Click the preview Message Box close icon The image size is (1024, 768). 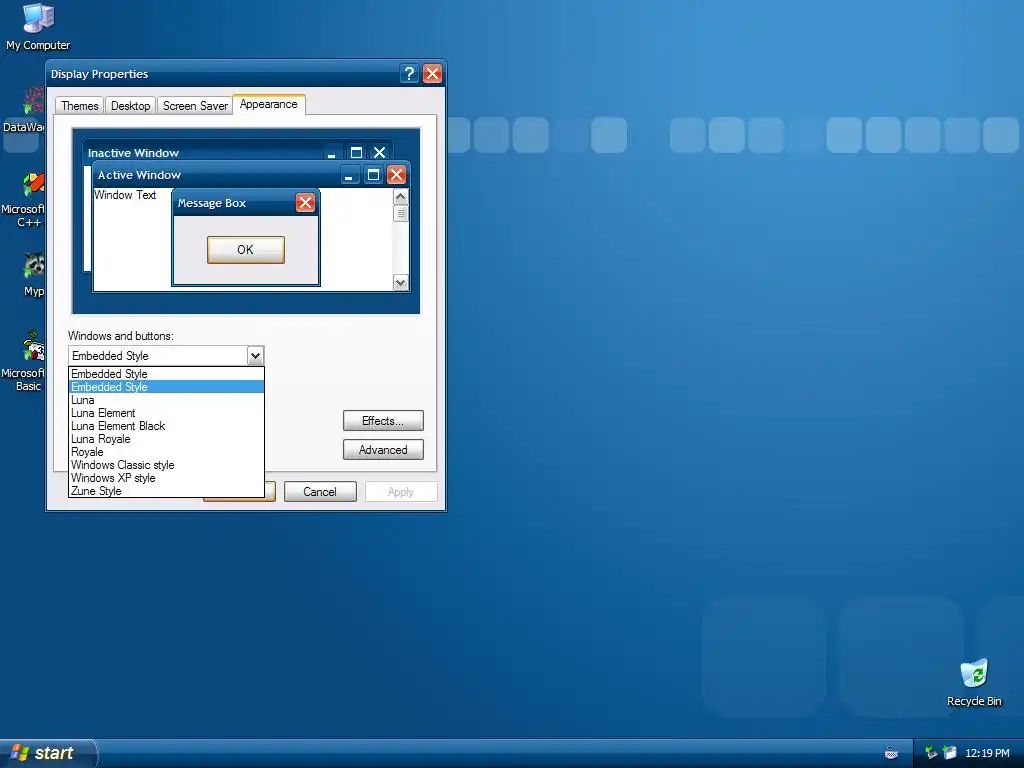pos(305,202)
